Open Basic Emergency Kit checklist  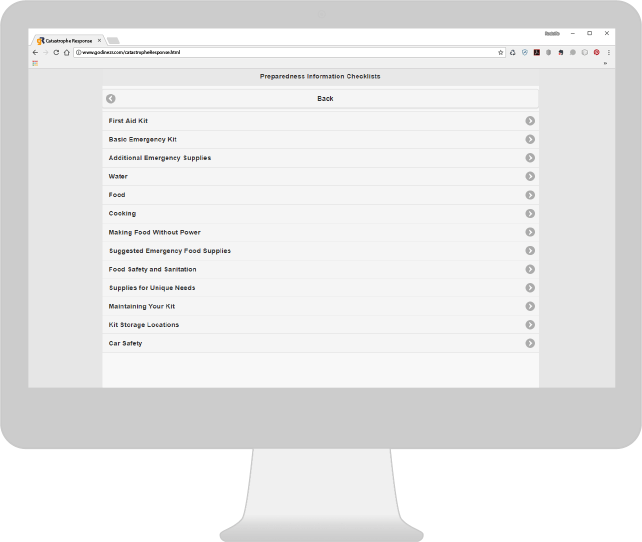pos(320,140)
